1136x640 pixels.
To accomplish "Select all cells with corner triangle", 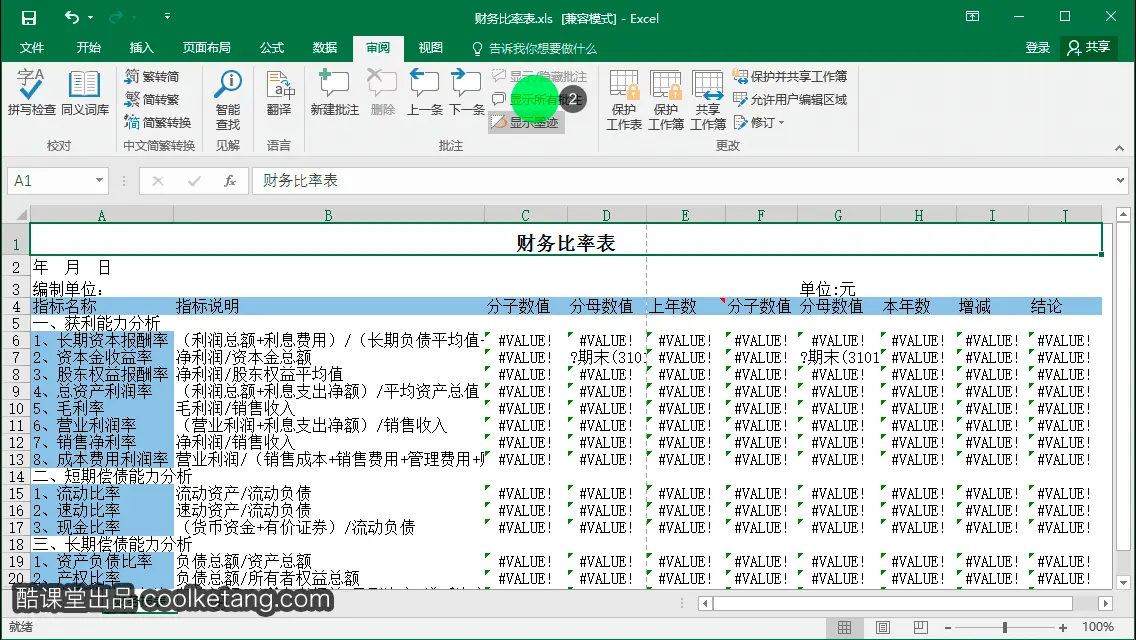I will coord(20,215).
